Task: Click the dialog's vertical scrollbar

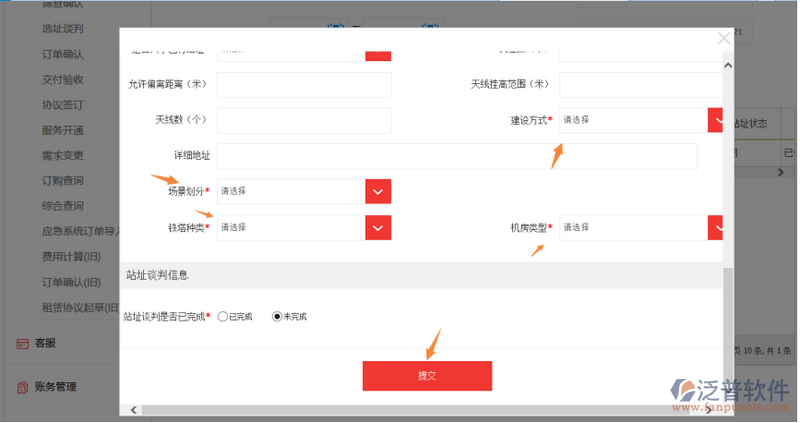Action: click(728, 300)
